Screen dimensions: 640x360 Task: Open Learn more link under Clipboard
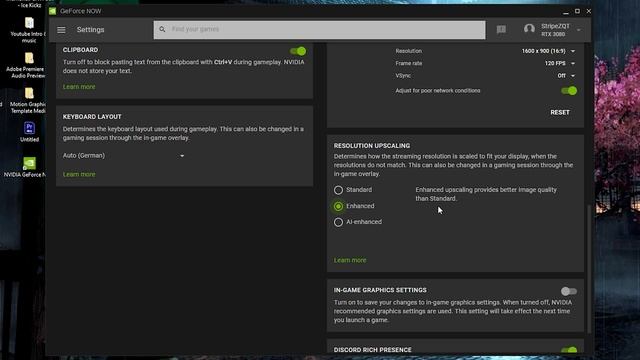79,87
